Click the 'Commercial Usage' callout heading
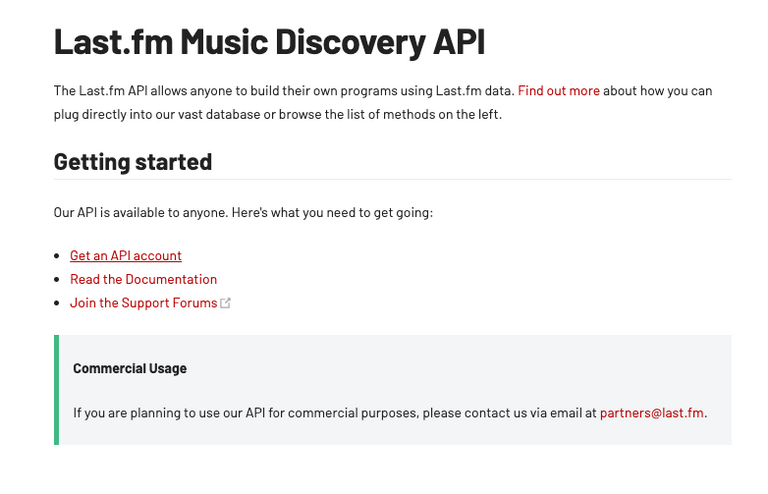Viewport: 768px width, 494px height. (130, 368)
